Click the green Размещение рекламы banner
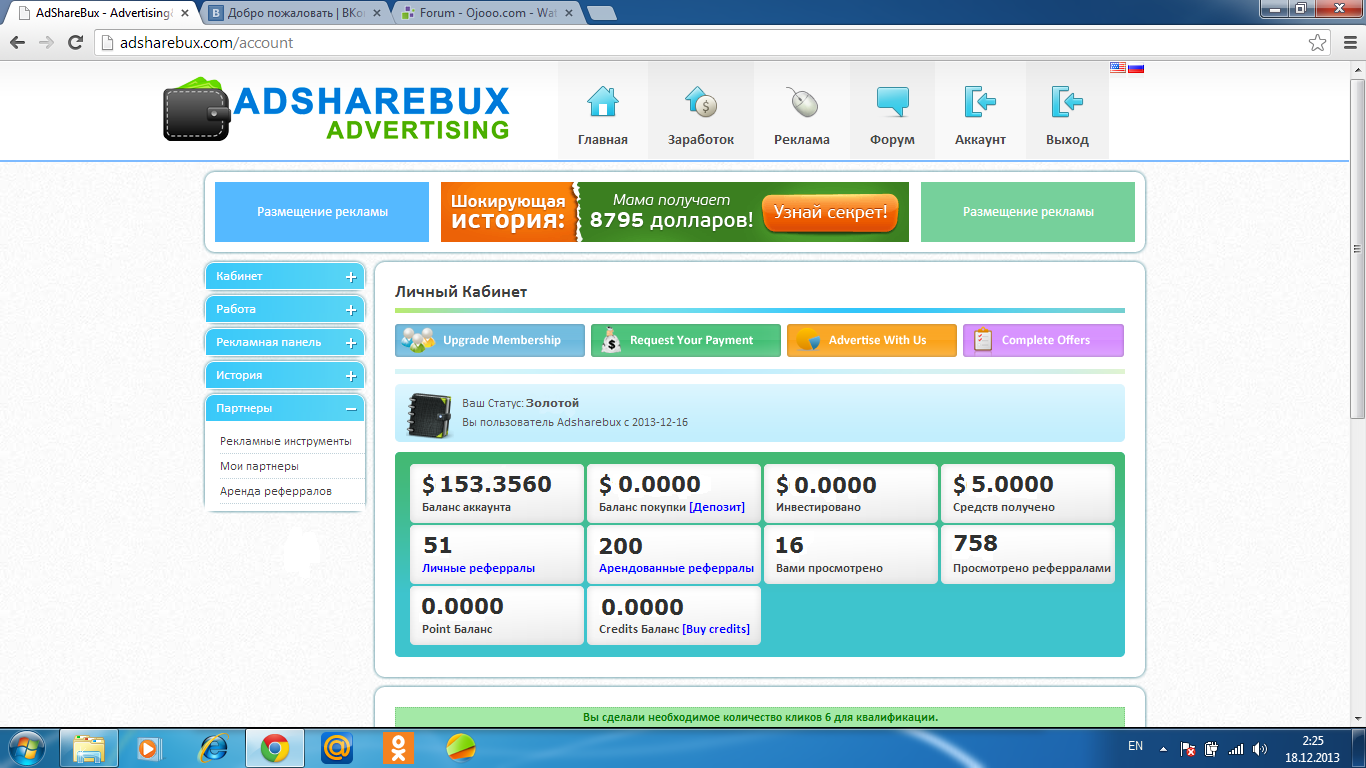1366x768 pixels. point(1028,212)
